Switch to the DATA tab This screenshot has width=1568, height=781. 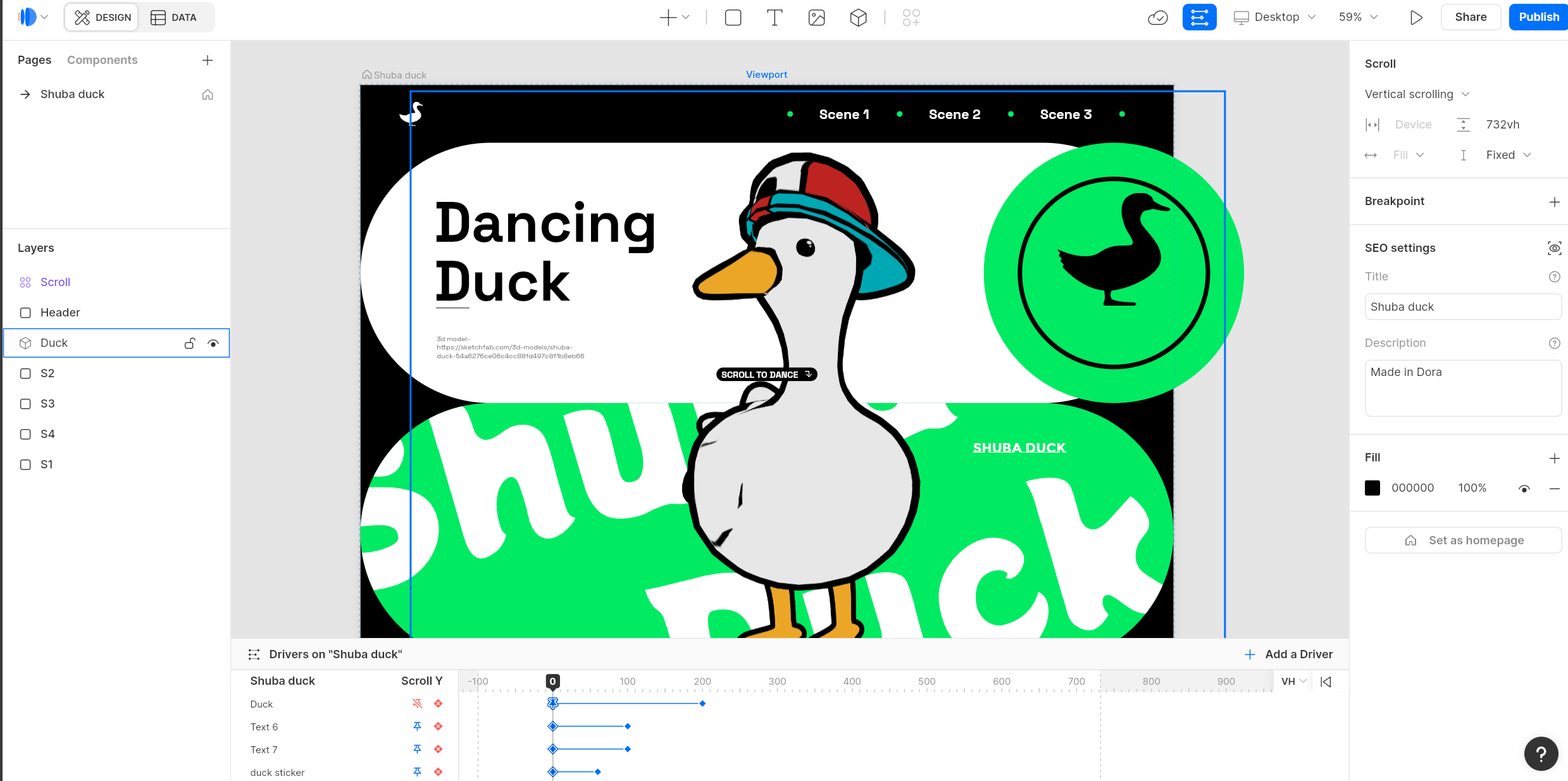[x=174, y=18]
